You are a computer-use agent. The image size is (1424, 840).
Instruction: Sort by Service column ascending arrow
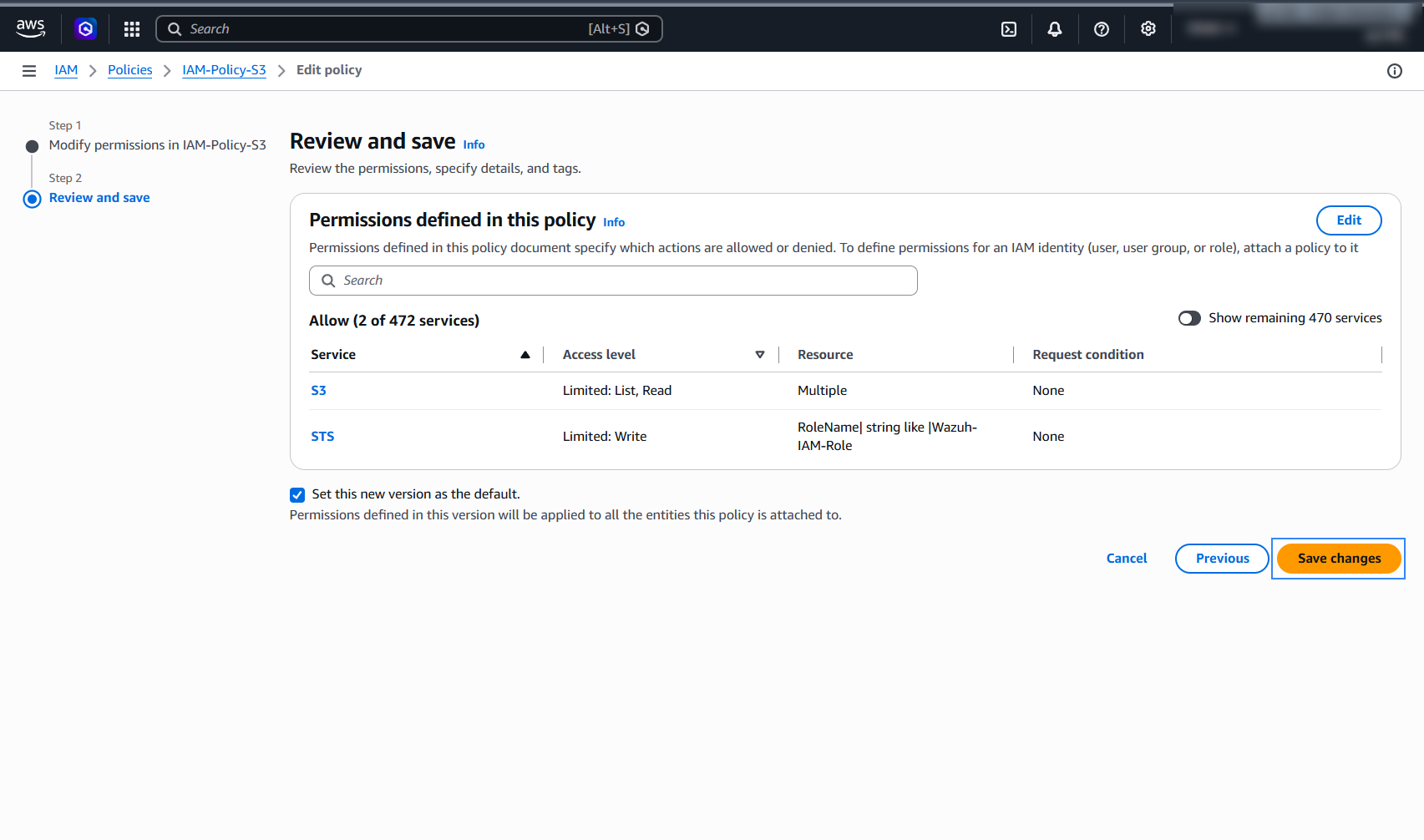pyautogui.click(x=525, y=355)
